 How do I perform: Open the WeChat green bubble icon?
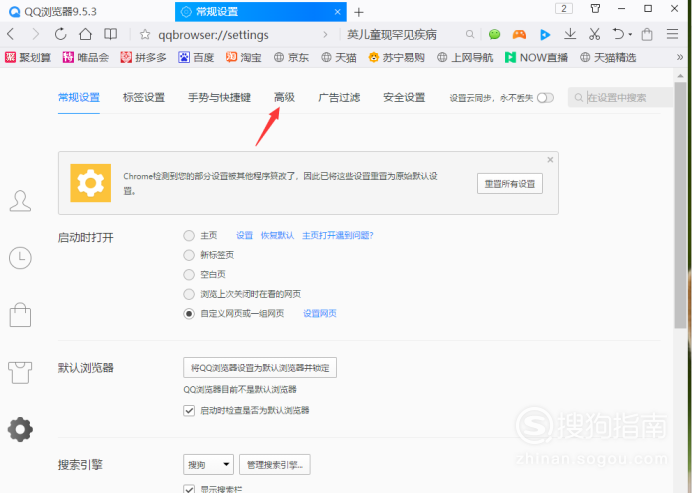point(494,34)
